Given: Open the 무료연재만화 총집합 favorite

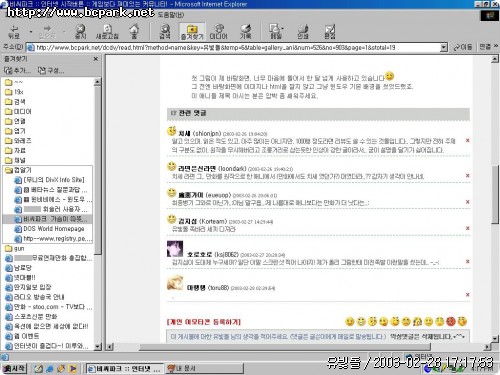Looking at the screenshot, I should pyautogui.click(x=48, y=258).
